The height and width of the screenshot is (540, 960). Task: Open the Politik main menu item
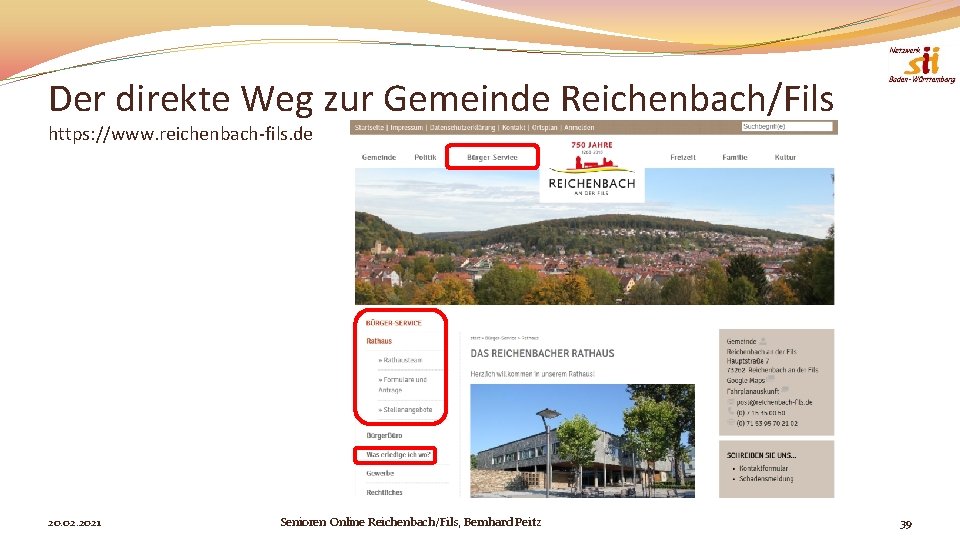tap(425, 157)
